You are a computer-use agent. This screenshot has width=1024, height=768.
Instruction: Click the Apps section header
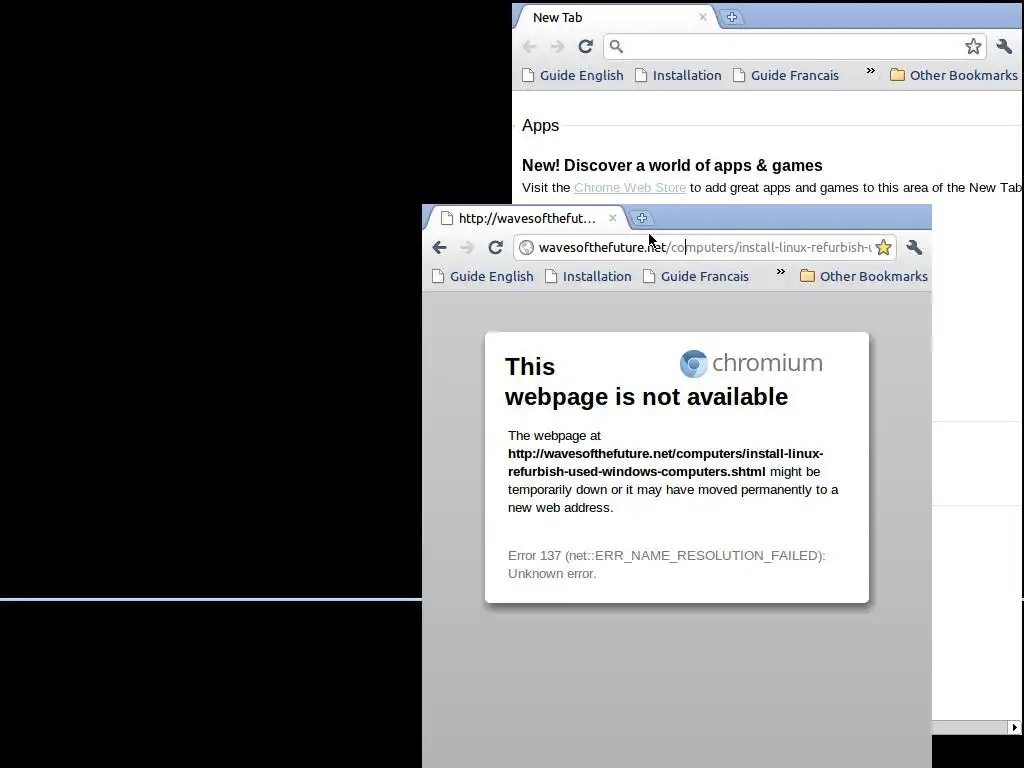click(541, 125)
